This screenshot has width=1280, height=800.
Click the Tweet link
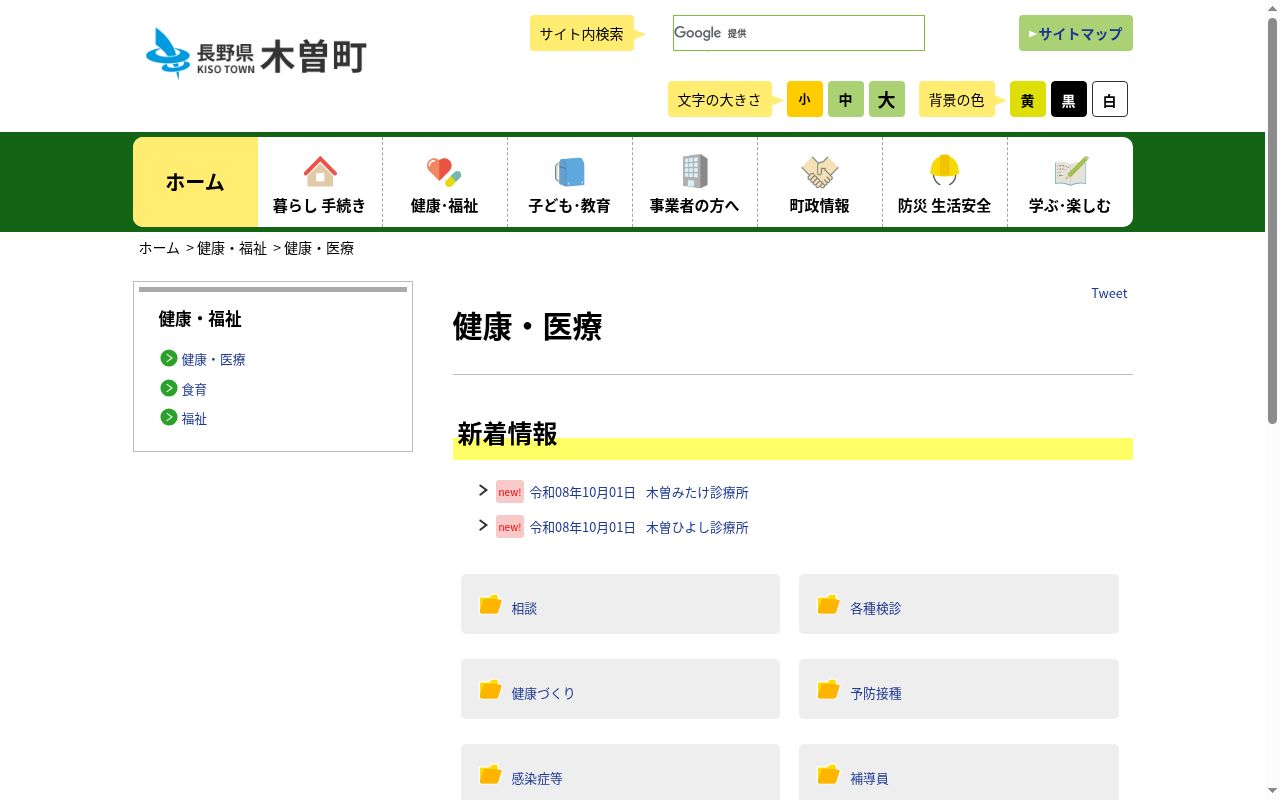coord(1109,293)
